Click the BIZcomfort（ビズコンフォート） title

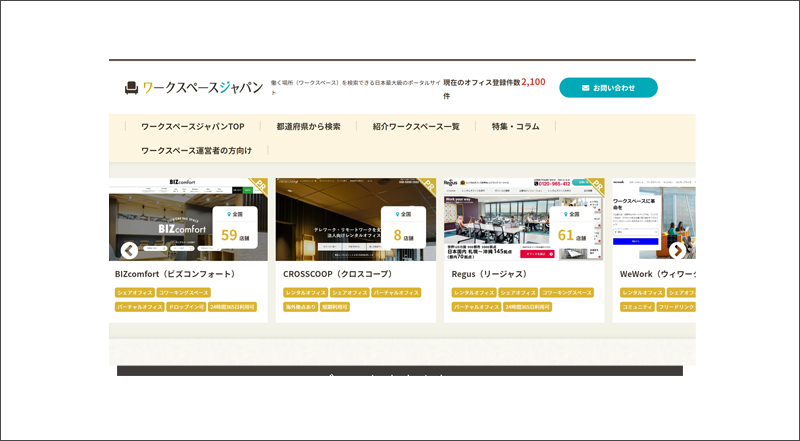[x=177, y=274]
